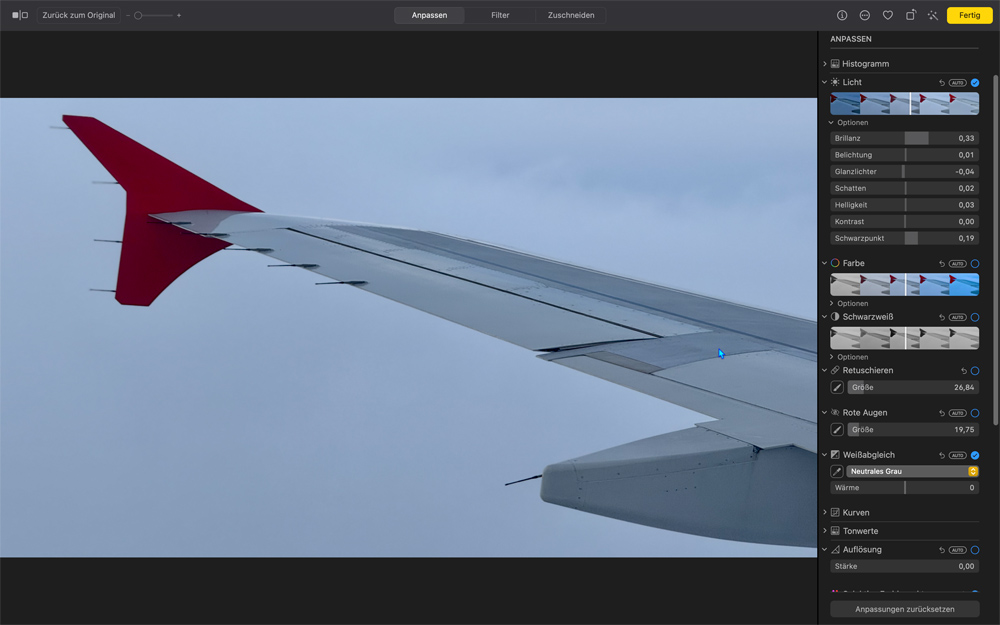Pick the Weißabgleich eyedropper tool

point(837,471)
